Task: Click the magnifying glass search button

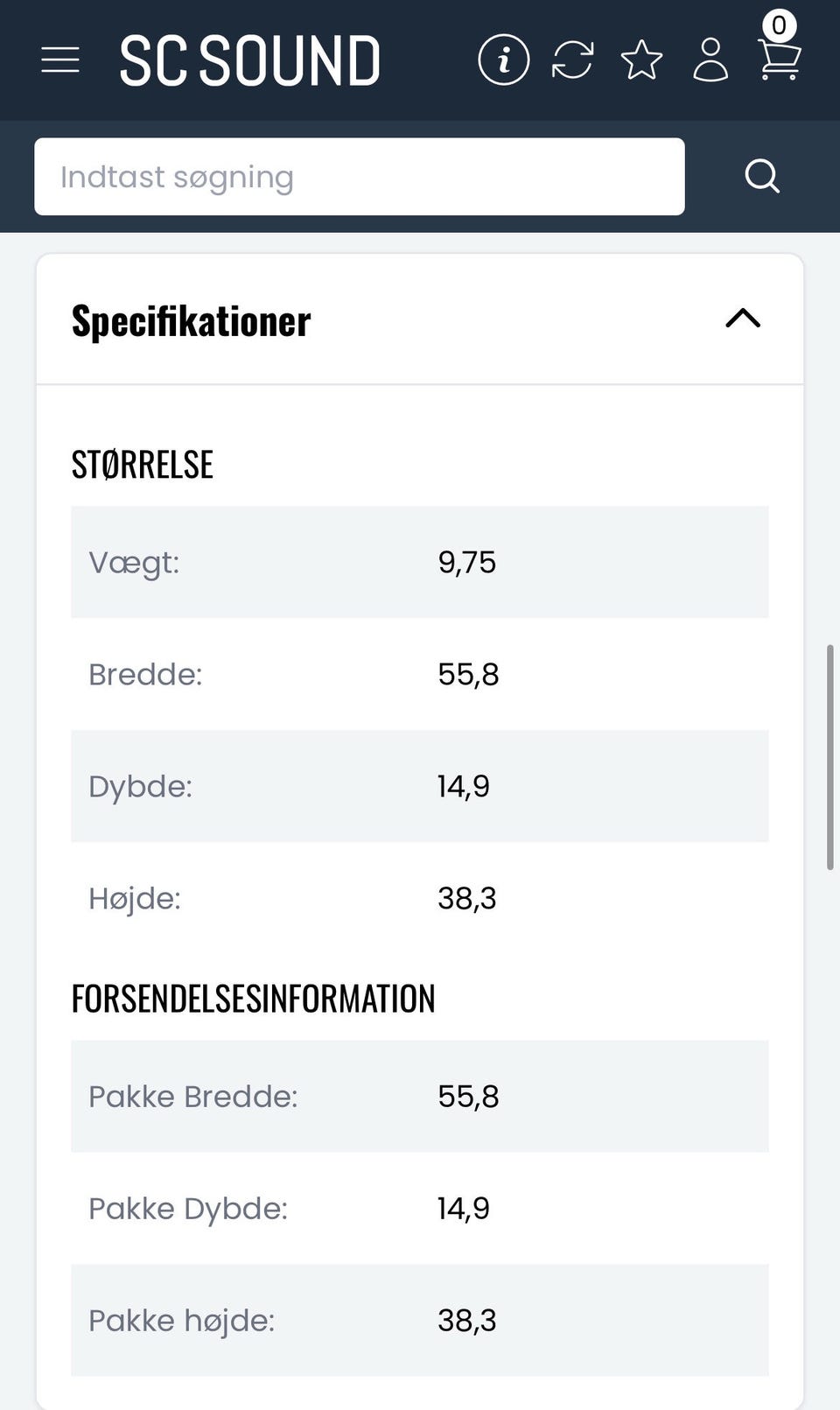Action: click(x=761, y=177)
